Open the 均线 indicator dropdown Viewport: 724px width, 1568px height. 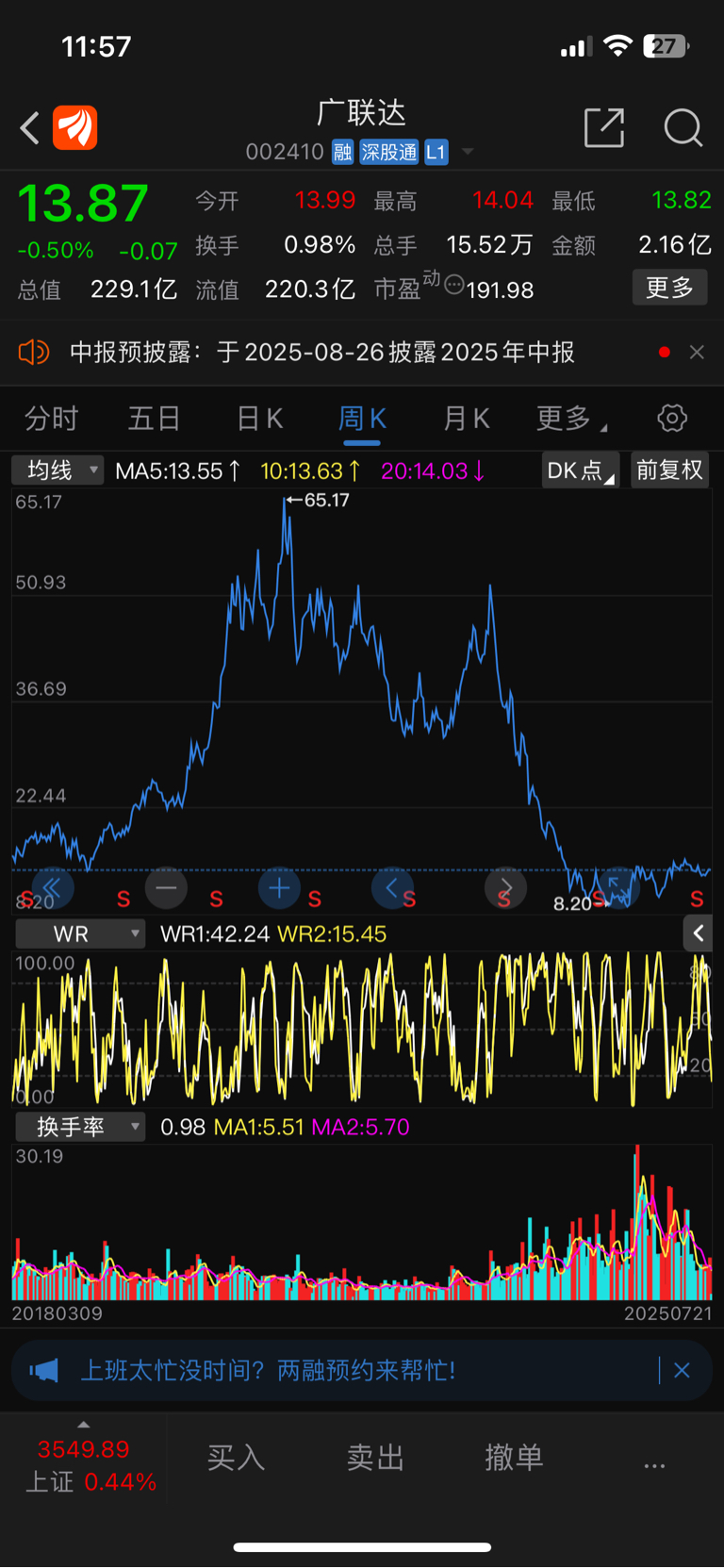tap(58, 470)
